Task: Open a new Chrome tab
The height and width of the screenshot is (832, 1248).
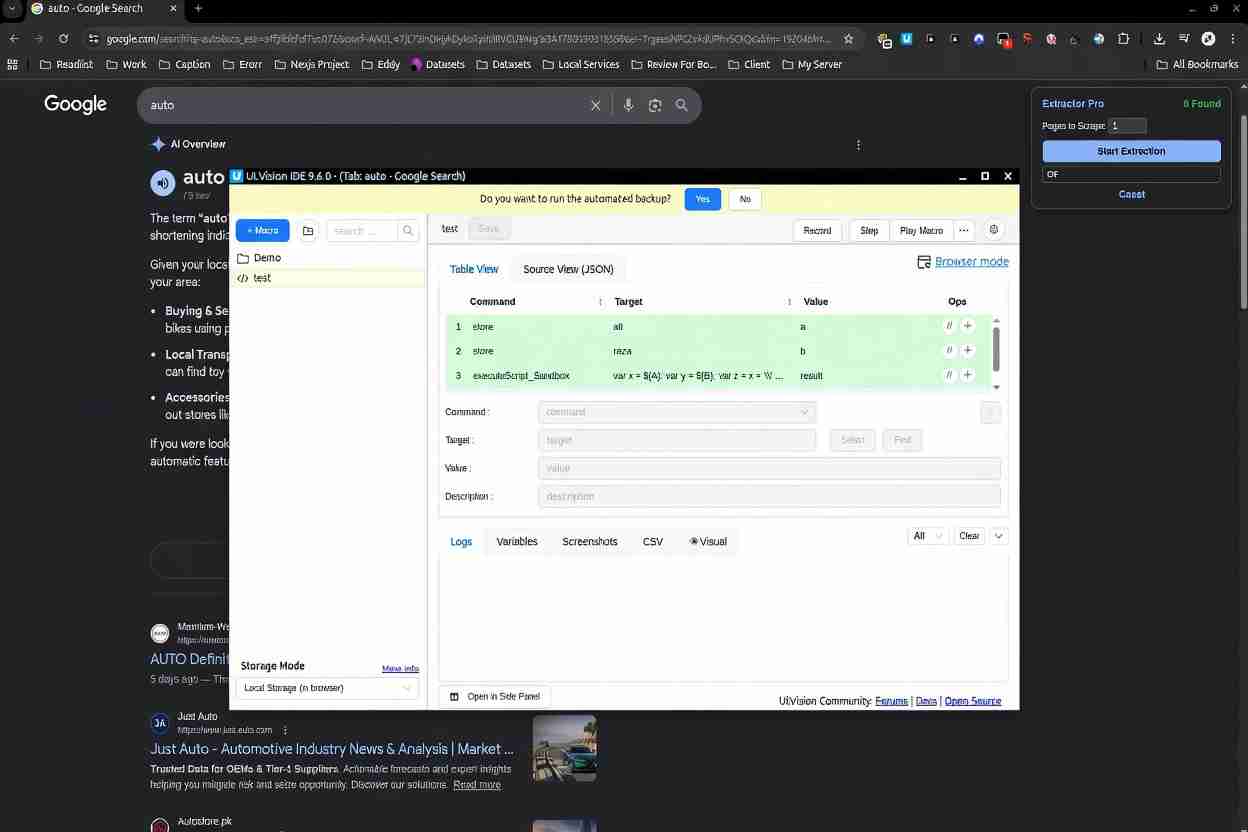Action: point(198,8)
